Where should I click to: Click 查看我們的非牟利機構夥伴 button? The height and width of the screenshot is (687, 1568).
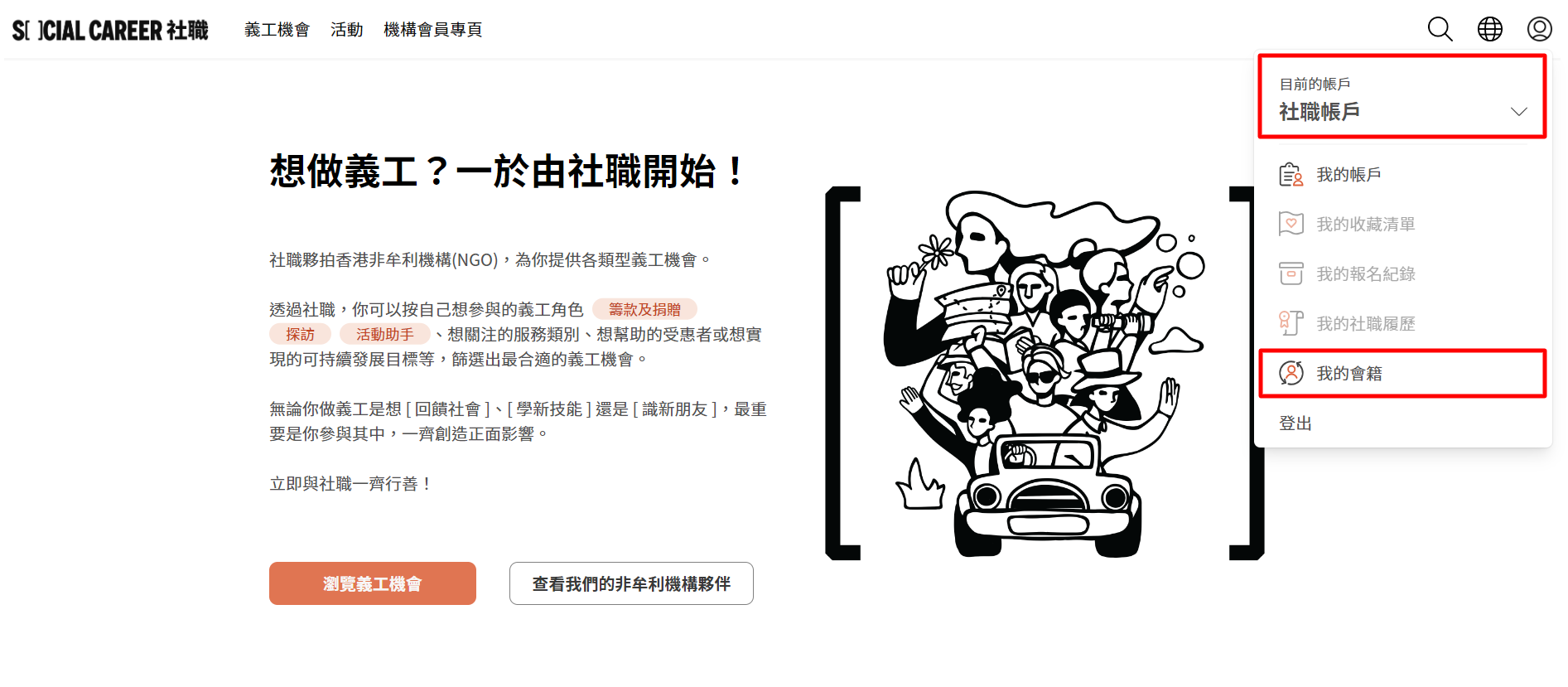click(631, 583)
